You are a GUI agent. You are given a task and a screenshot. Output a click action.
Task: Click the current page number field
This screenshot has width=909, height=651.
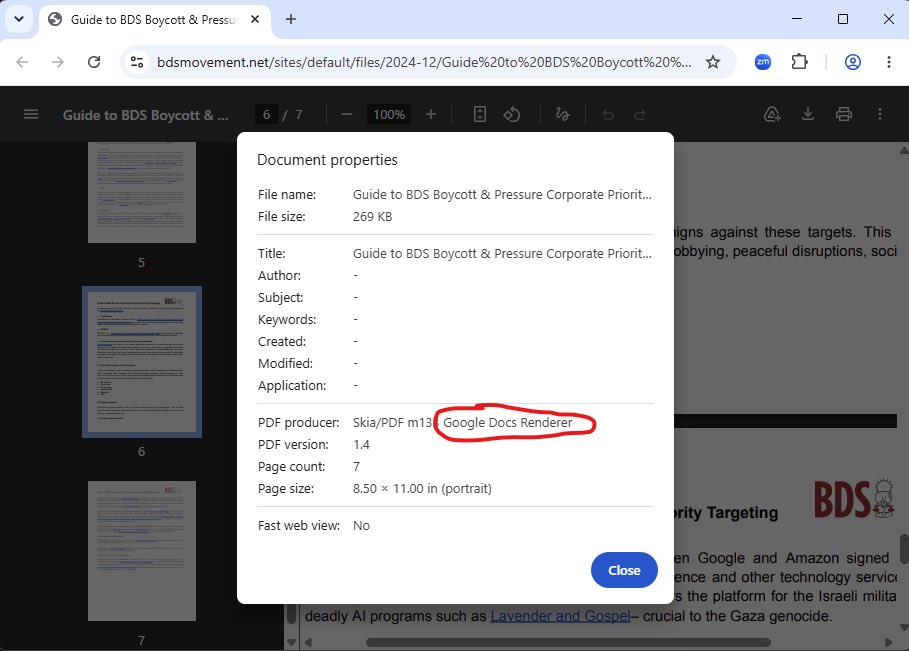tap(266, 114)
